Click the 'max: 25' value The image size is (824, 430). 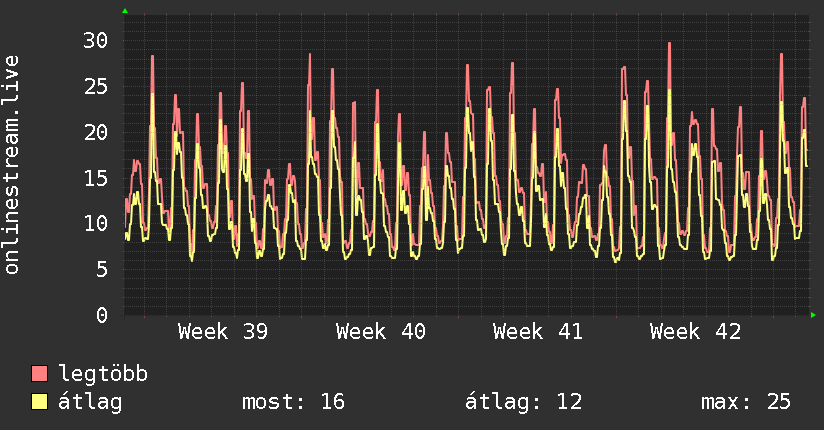click(x=746, y=402)
